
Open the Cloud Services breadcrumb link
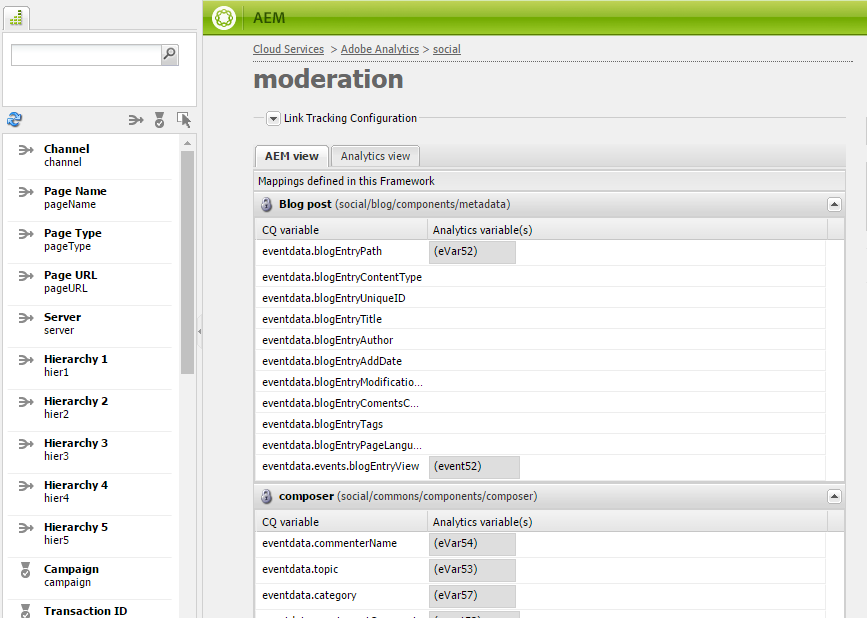pyautogui.click(x=289, y=49)
